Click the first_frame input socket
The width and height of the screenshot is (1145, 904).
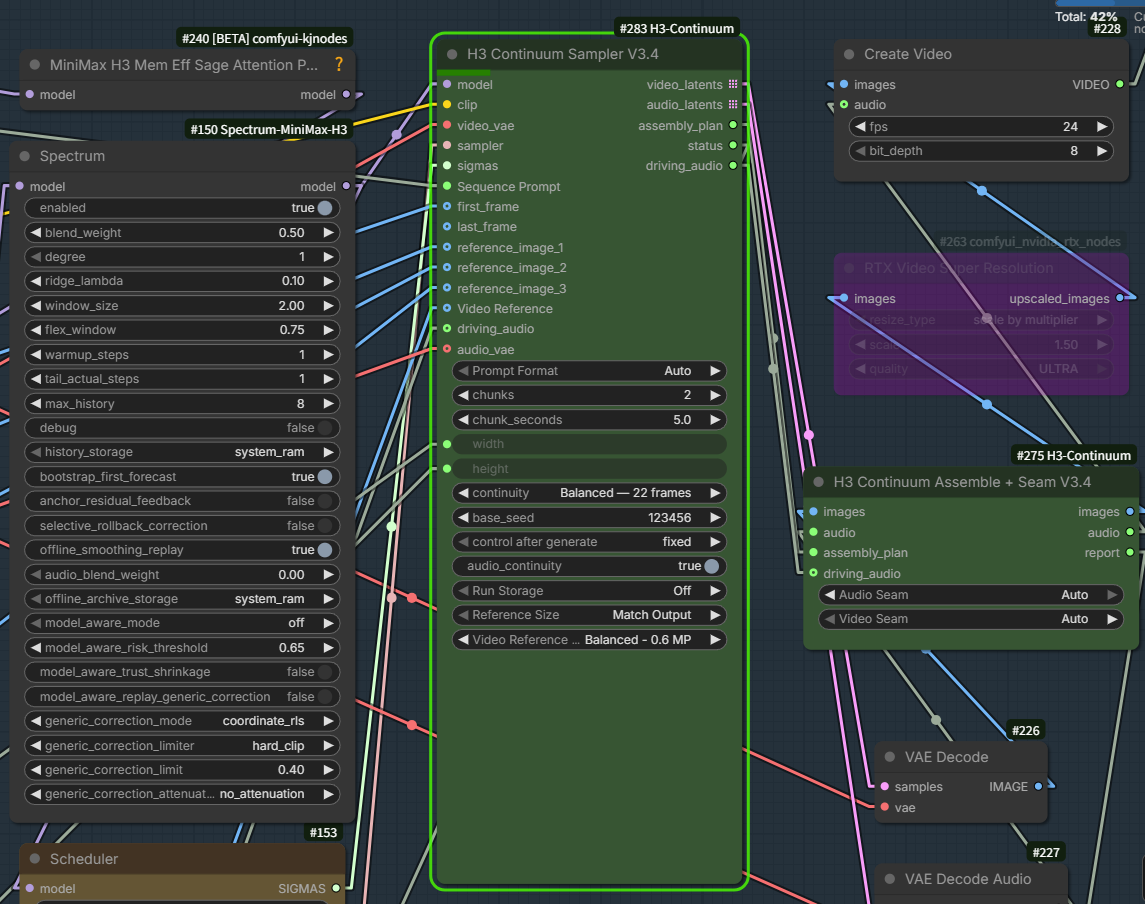[x=447, y=207]
